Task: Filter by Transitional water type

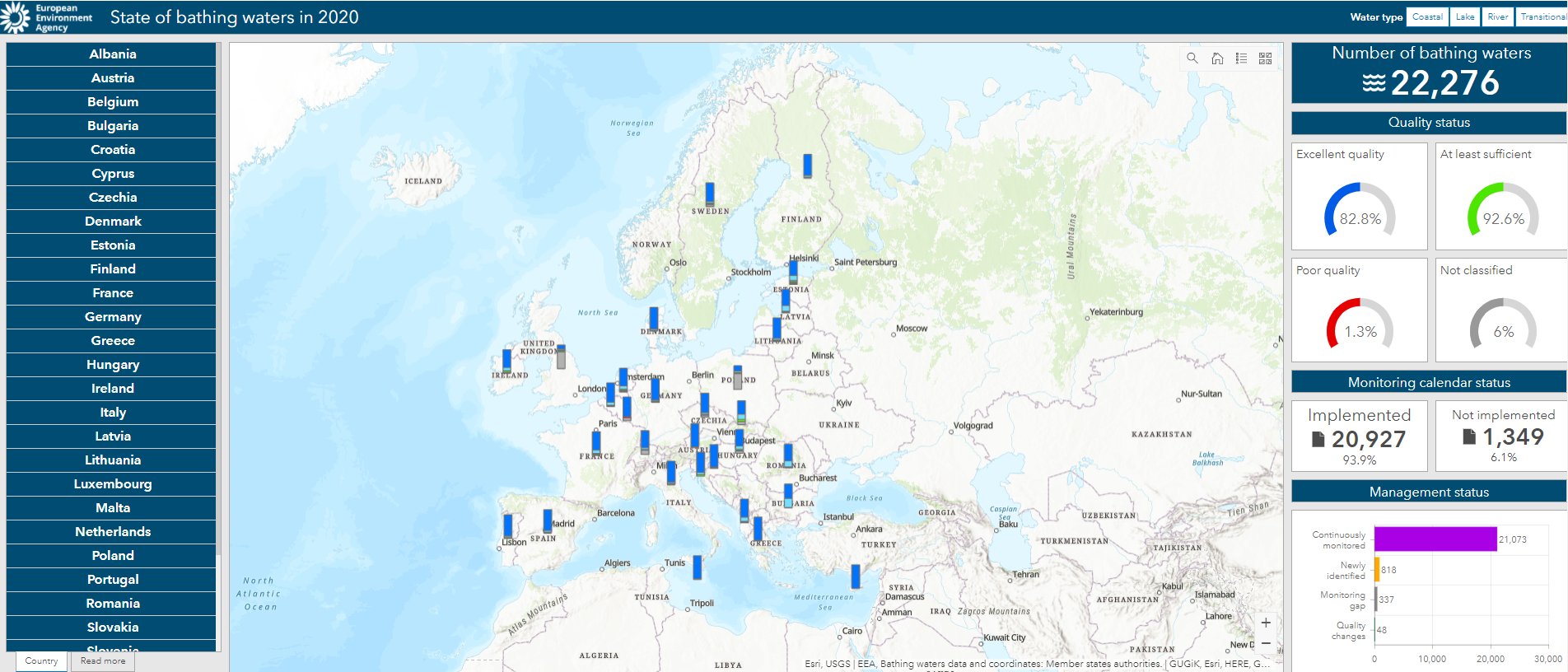Action: pyautogui.click(x=1542, y=16)
